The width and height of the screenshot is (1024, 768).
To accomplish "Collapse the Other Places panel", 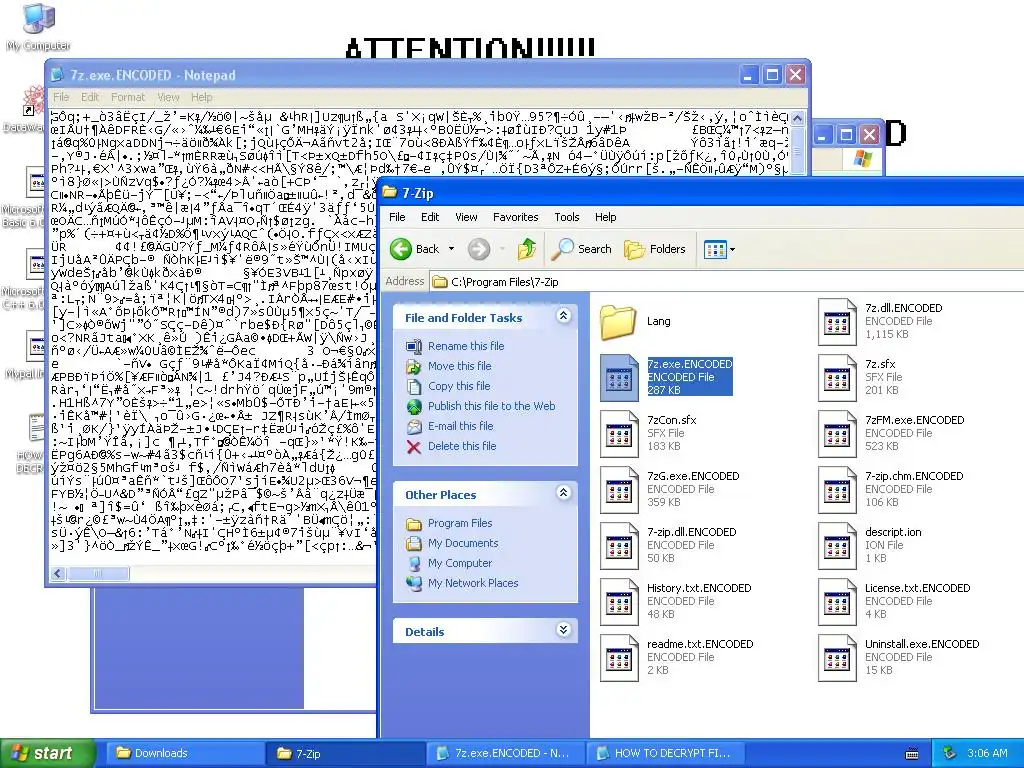I will coord(563,493).
